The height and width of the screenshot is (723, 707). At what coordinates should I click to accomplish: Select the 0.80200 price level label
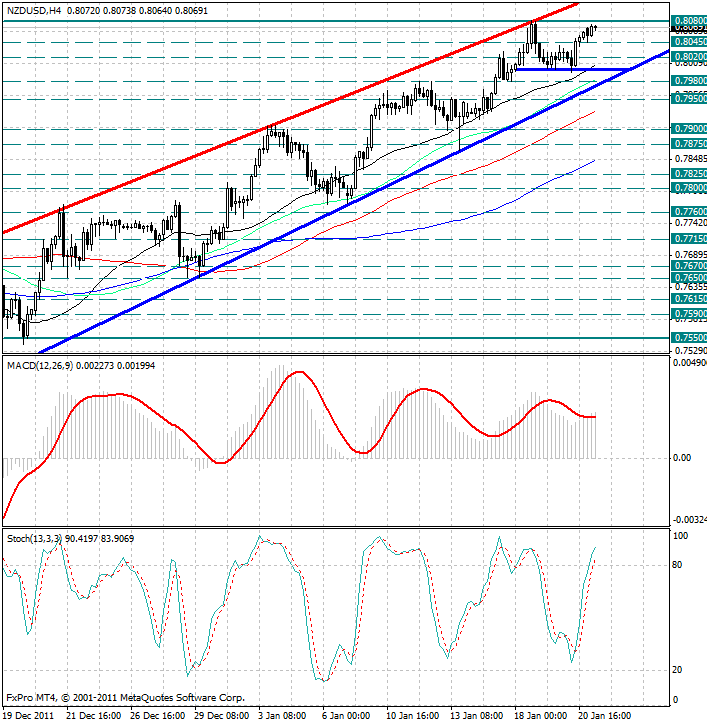pos(689,57)
